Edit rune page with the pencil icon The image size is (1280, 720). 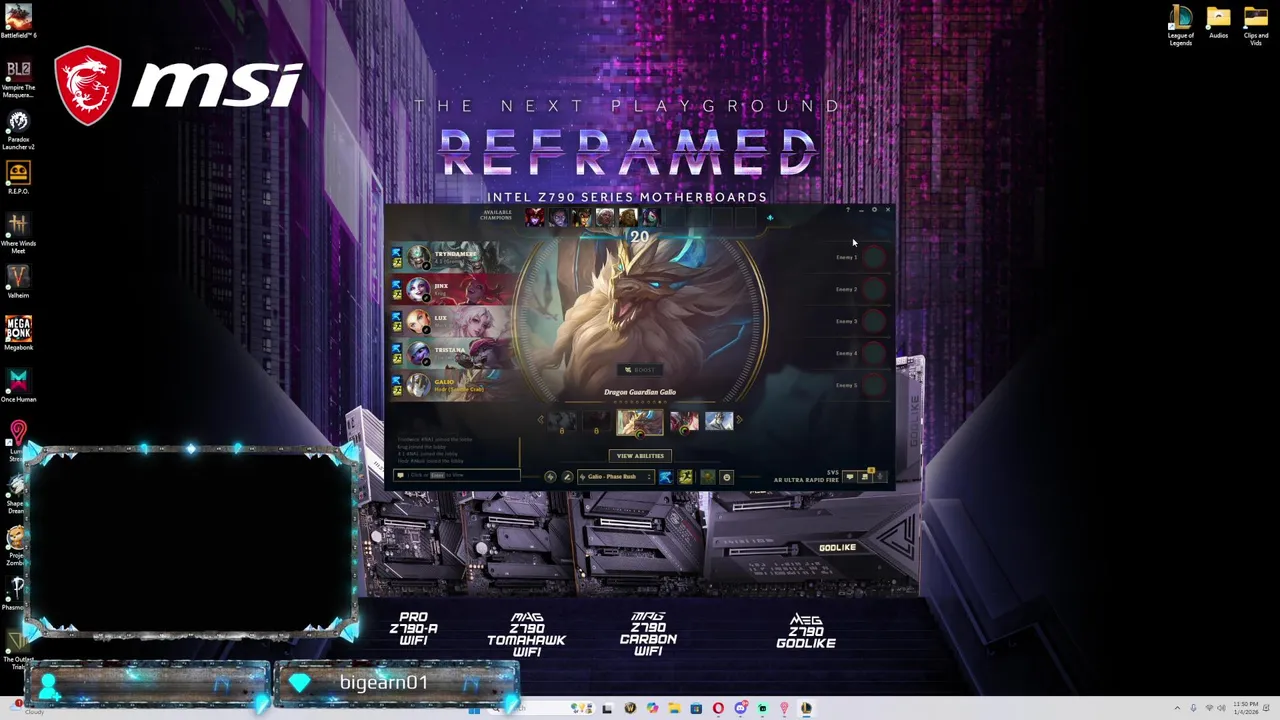coord(567,477)
